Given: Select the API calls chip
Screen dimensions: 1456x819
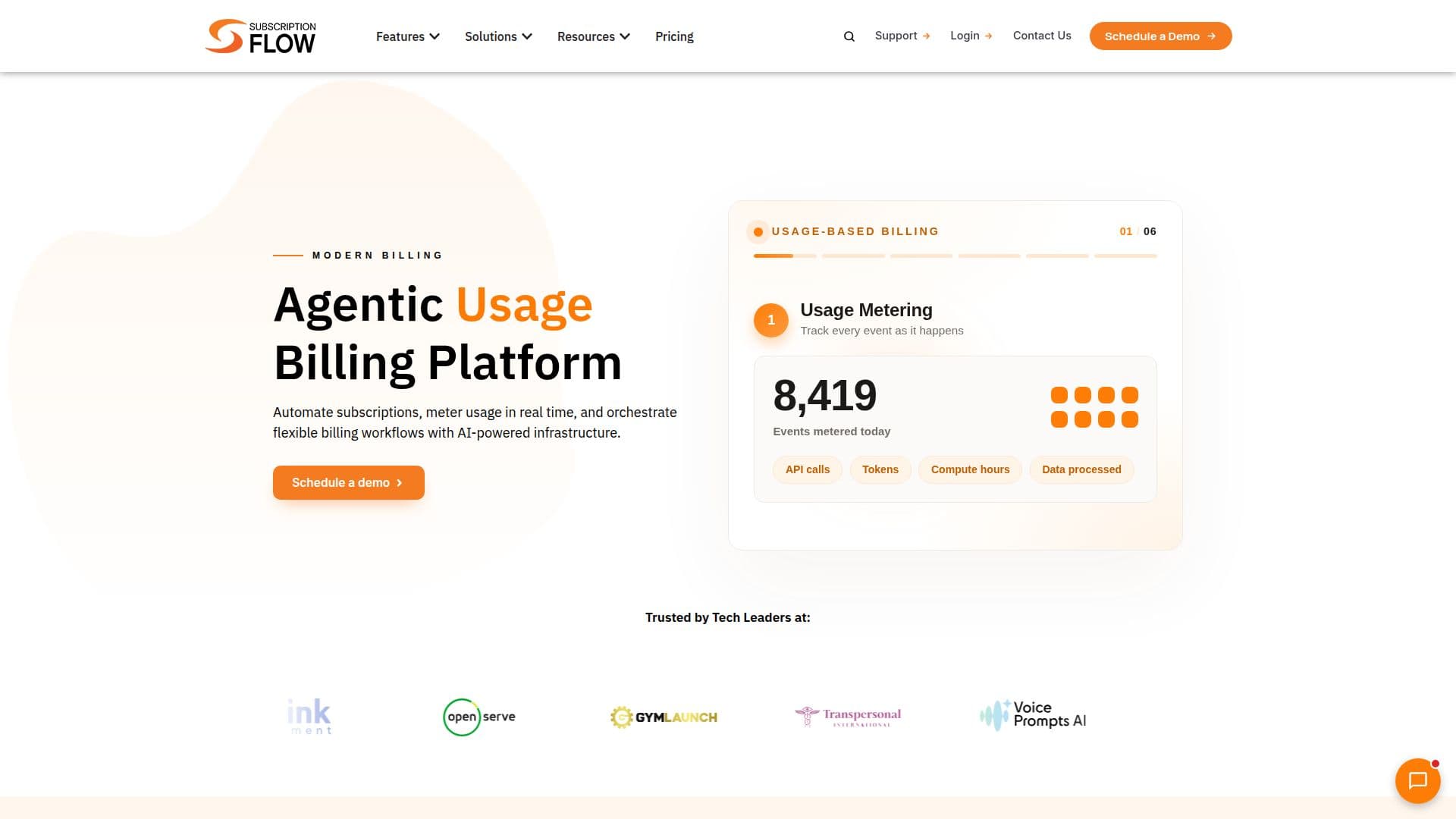Looking at the screenshot, I should (808, 469).
